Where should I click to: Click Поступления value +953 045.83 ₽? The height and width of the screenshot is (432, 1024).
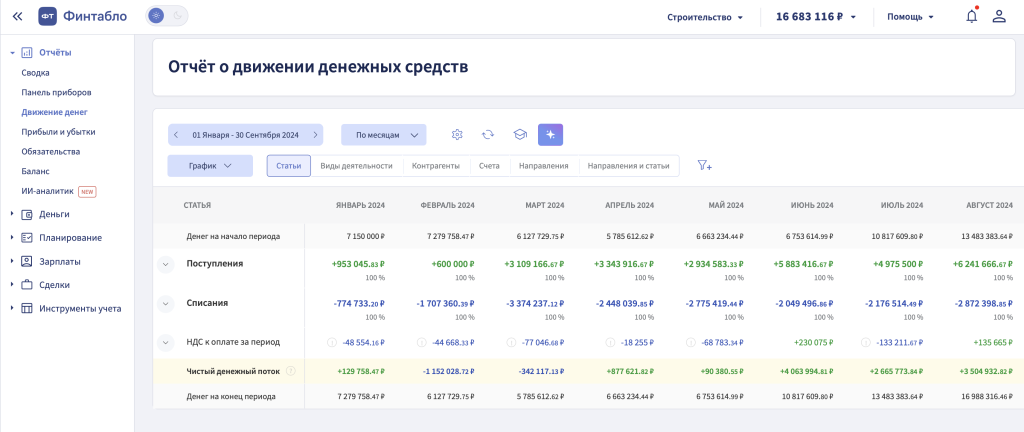(x=357, y=264)
